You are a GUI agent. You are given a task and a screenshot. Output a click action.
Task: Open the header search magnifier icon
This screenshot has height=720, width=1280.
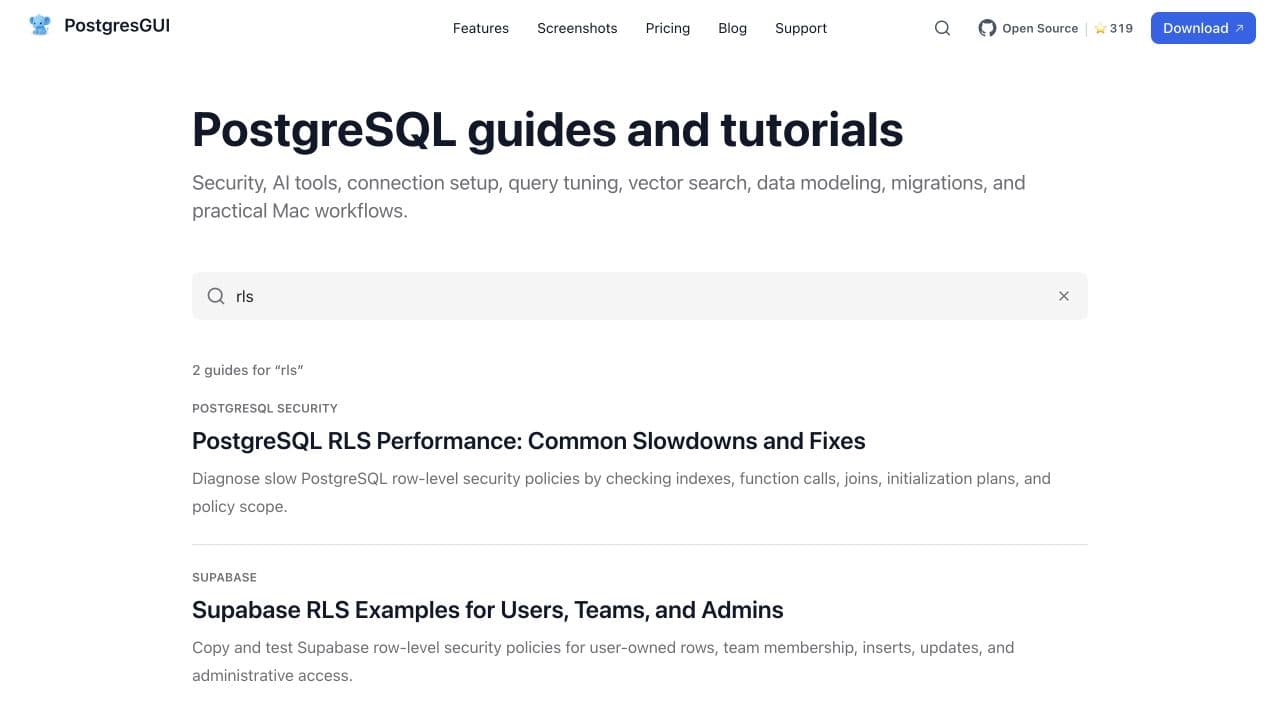click(x=942, y=28)
